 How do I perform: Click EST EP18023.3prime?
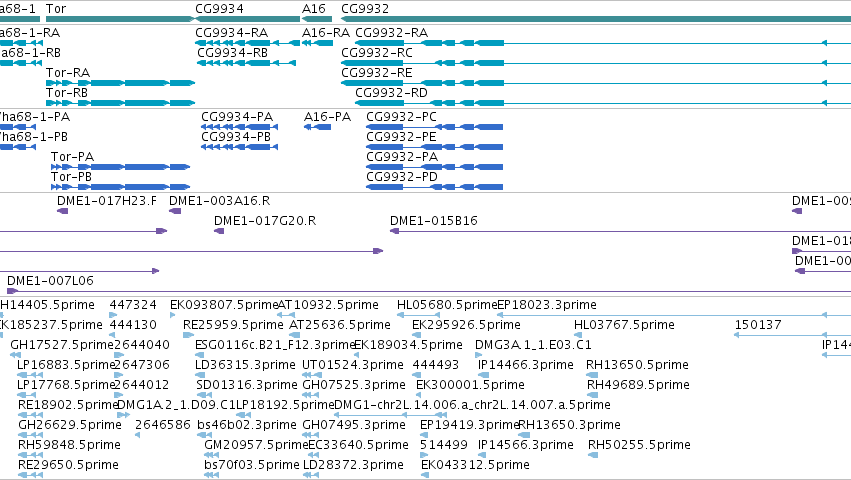click(x=547, y=305)
